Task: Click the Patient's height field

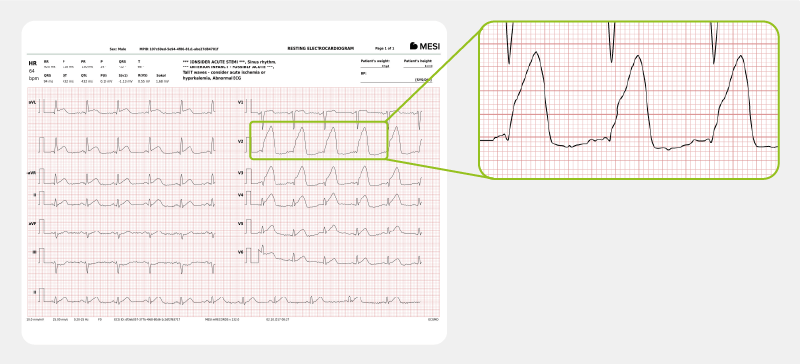Action: click(x=417, y=63)
